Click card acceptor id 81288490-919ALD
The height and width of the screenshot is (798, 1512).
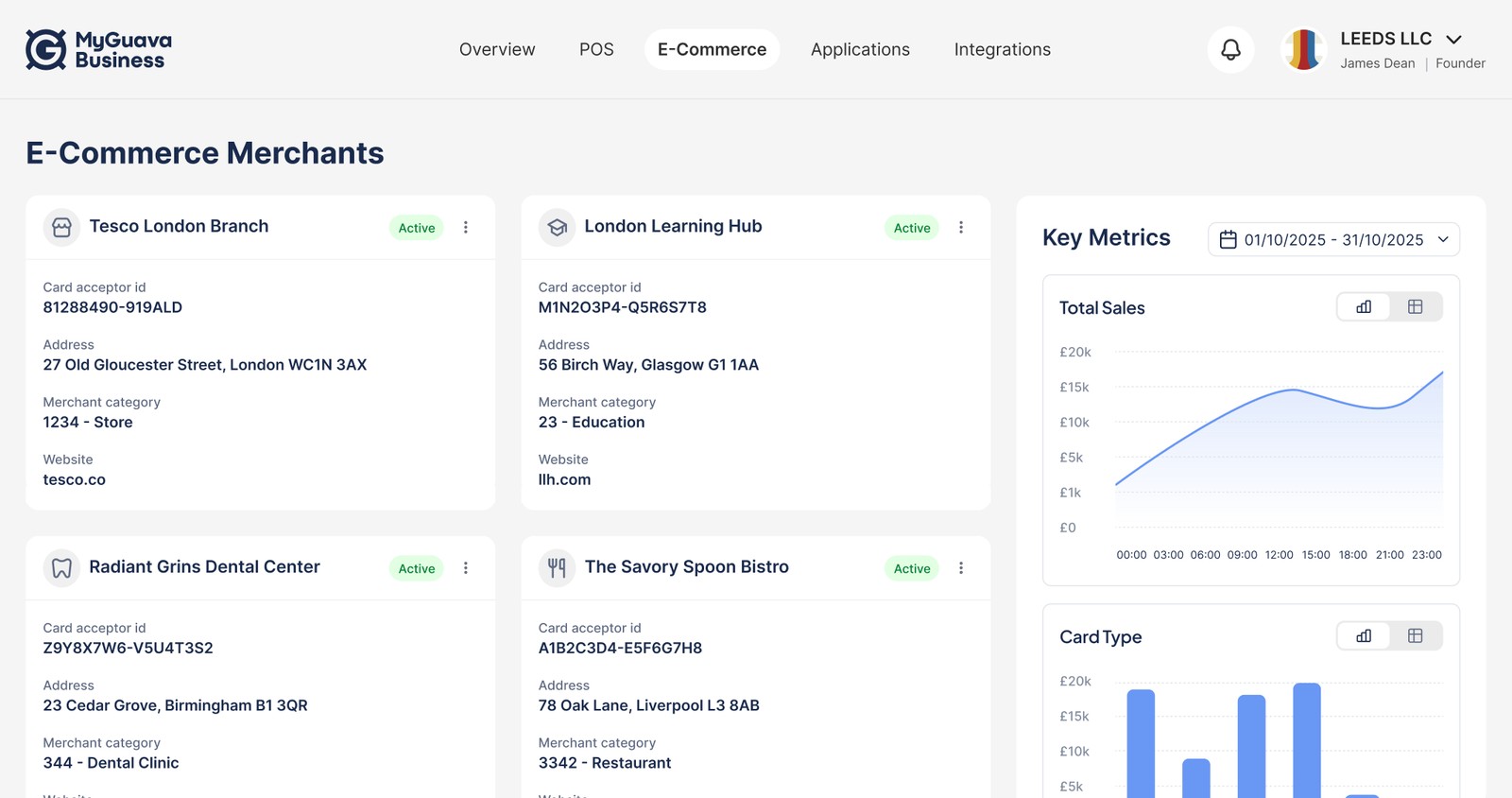click(x=112, y=307)
